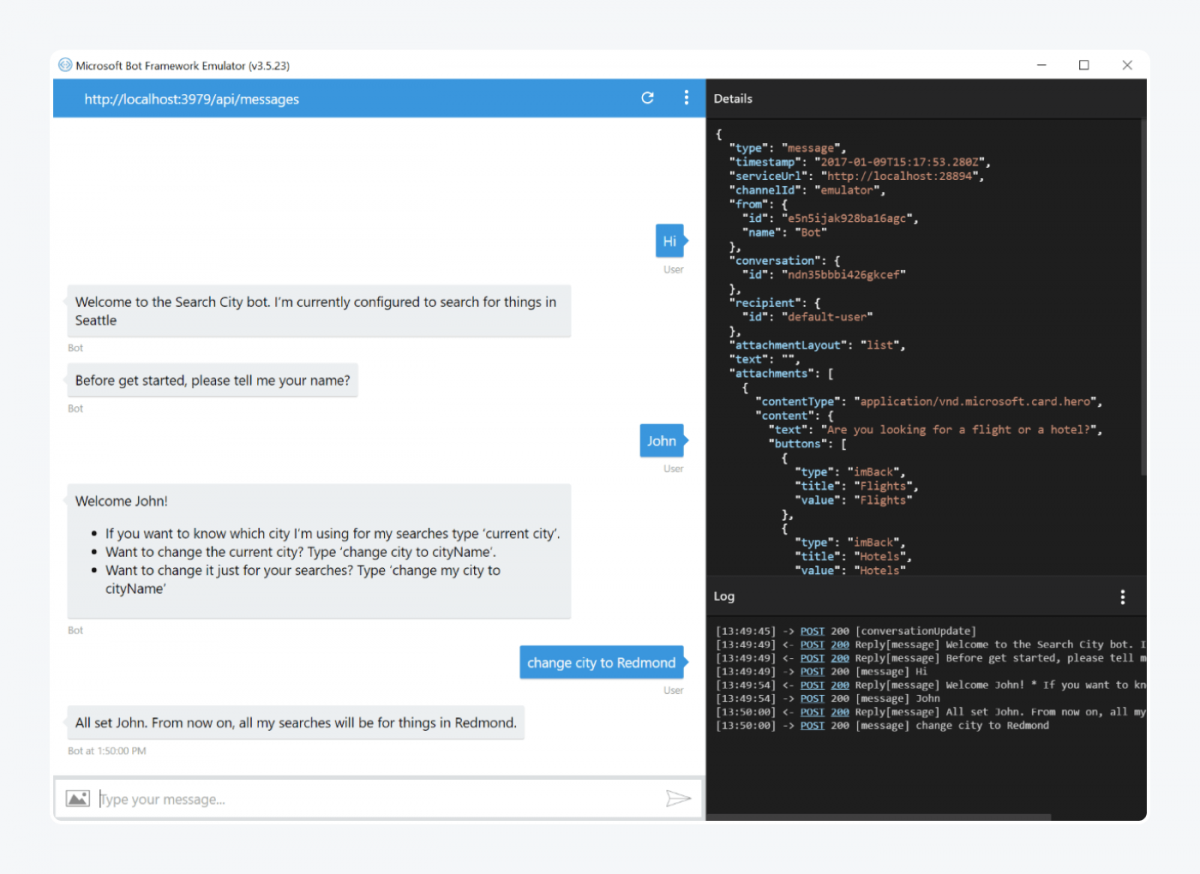The width and height of the screenshot is (1200, 874).
Task: Click the John user message bubble
Action: coord(661,440)
